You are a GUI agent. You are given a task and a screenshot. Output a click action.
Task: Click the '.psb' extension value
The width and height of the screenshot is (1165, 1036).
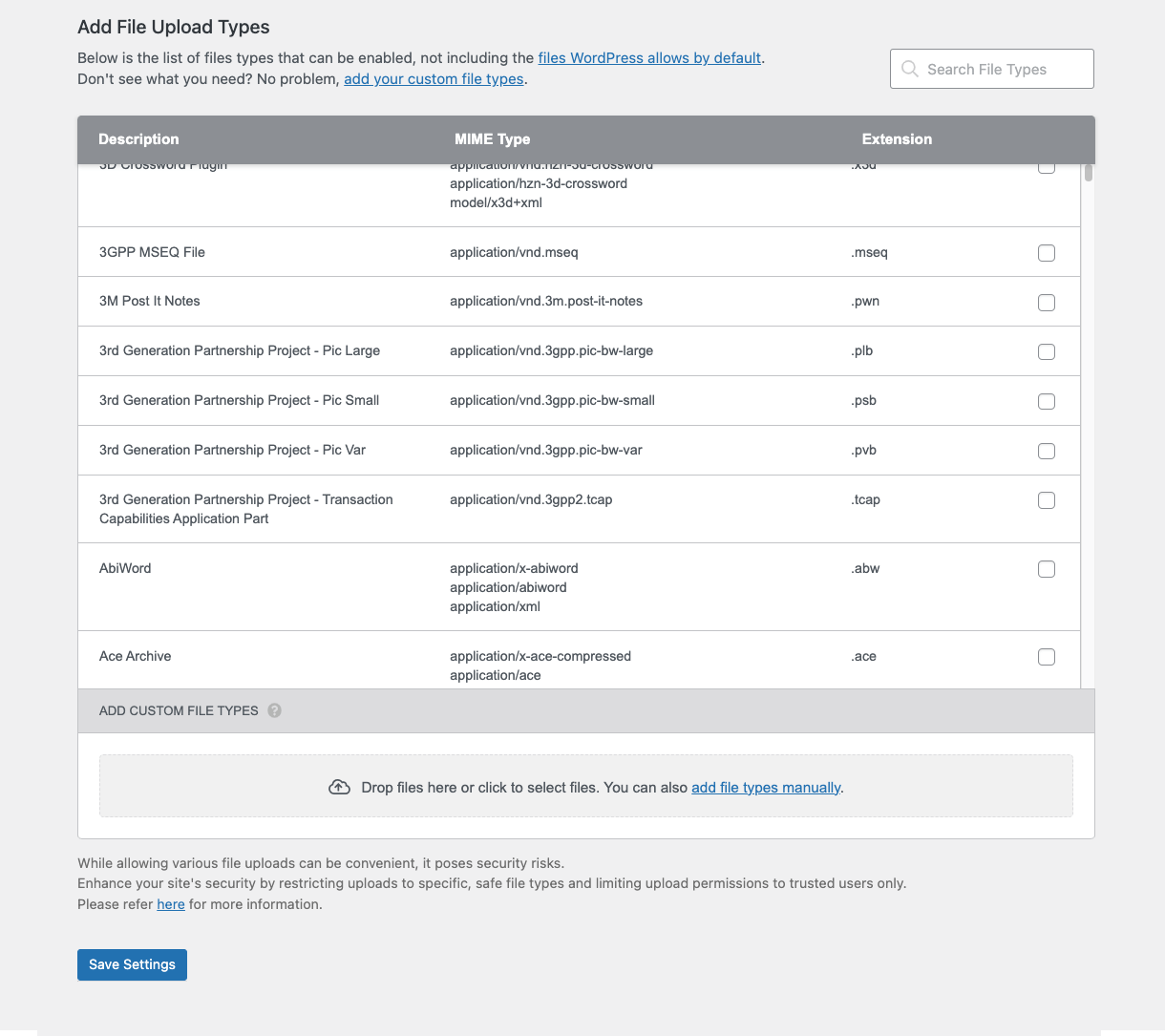point(863,400)
